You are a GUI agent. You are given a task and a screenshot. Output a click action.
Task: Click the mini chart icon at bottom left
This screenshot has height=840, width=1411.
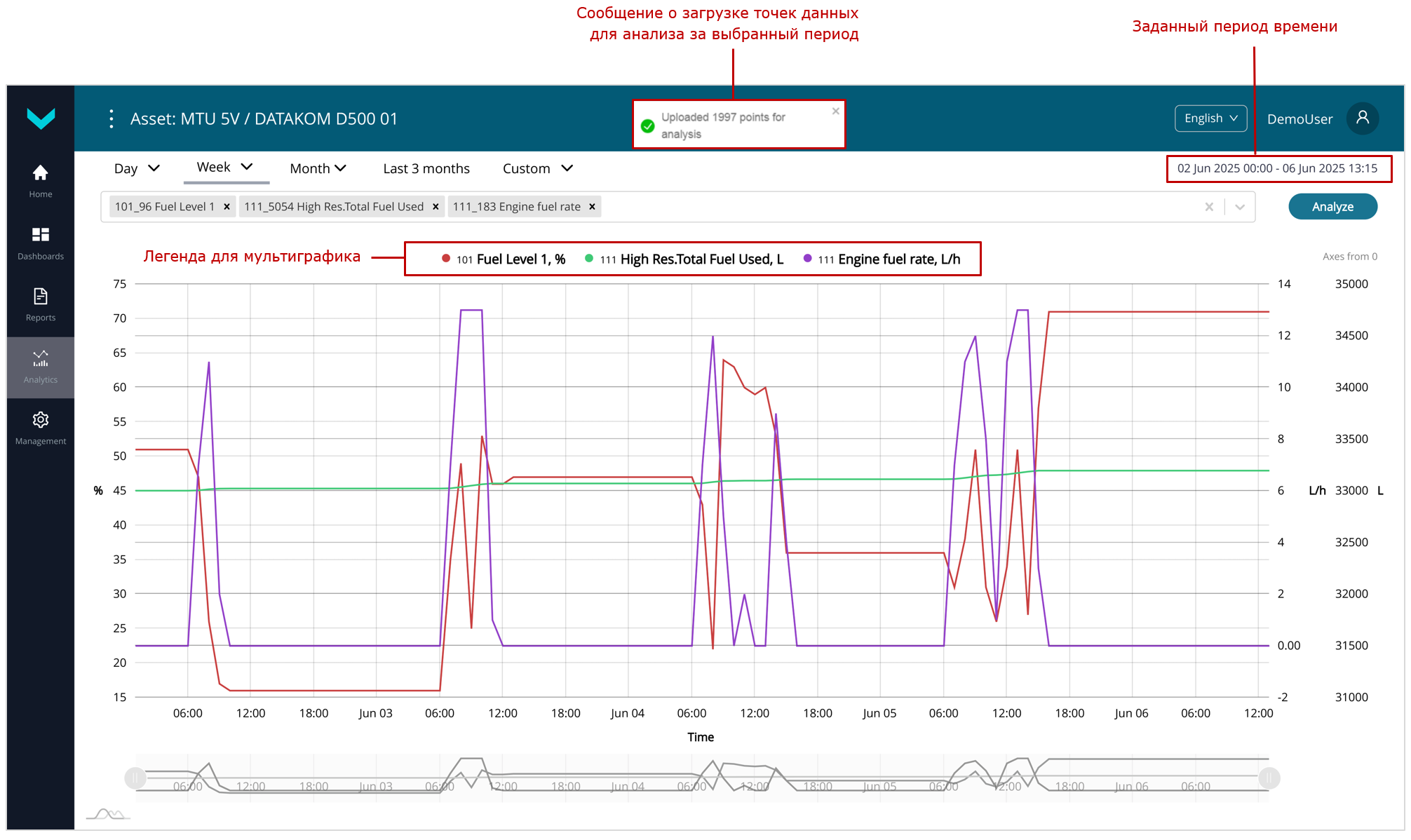coord(107,814)
